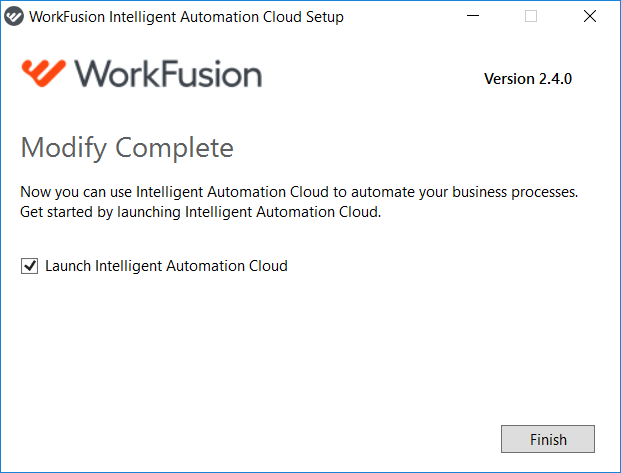Close the WorkFusion setup dialog
Screen dimensions: 621x473
click(x=590, y=16)
